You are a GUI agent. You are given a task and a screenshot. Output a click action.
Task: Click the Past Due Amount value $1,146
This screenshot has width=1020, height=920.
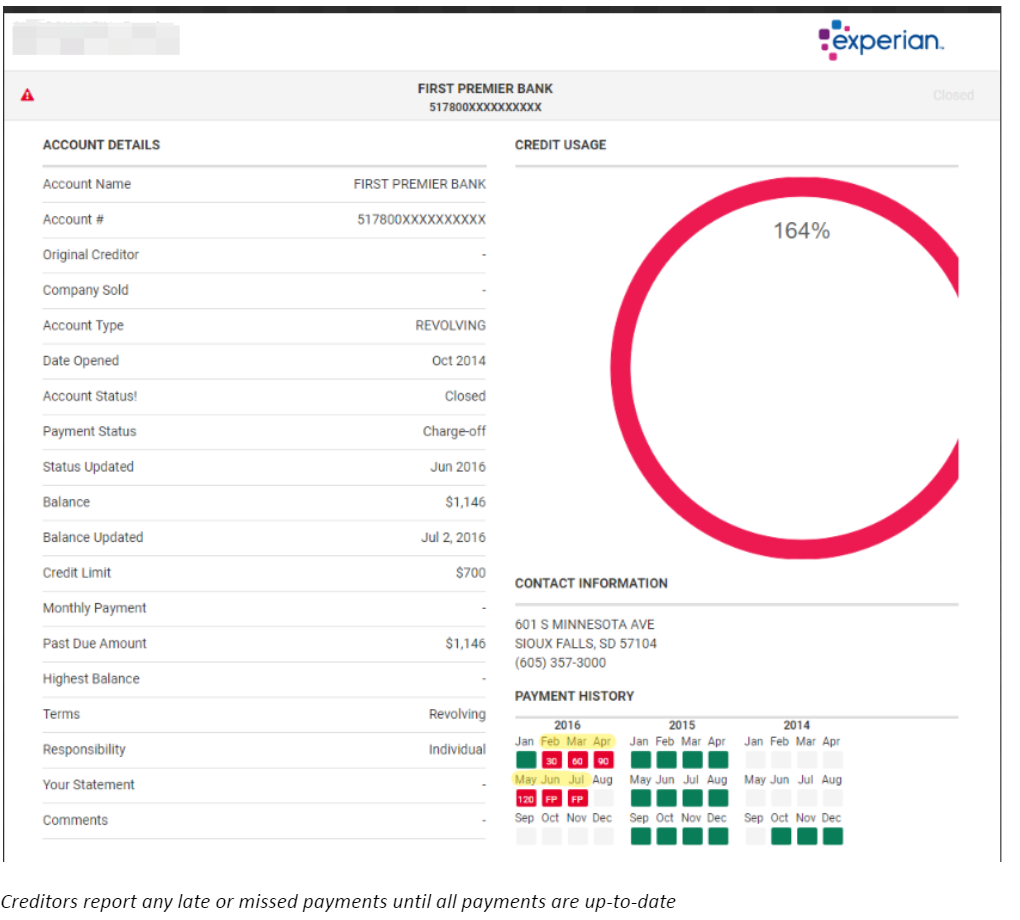point(466,643)
